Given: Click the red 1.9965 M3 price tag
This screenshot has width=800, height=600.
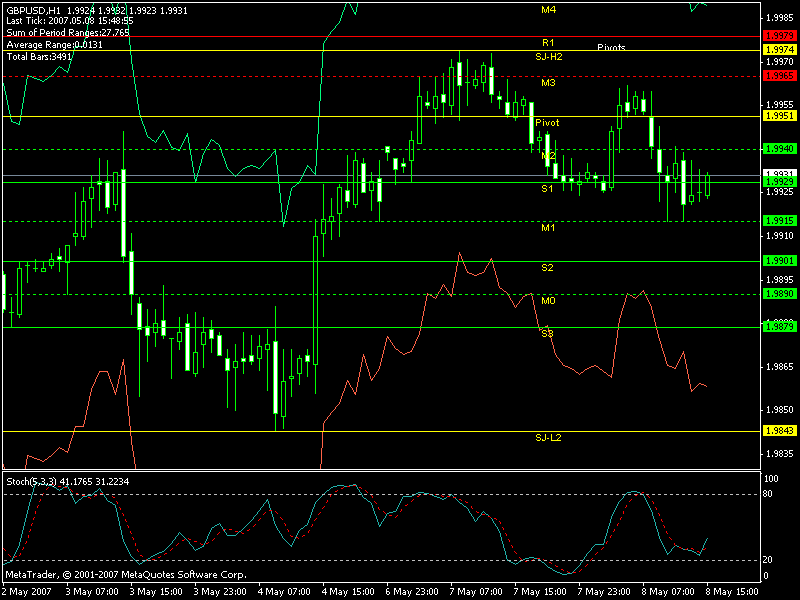Looking at the screenshot, I should pyautogui.click(x=779, y=75).
